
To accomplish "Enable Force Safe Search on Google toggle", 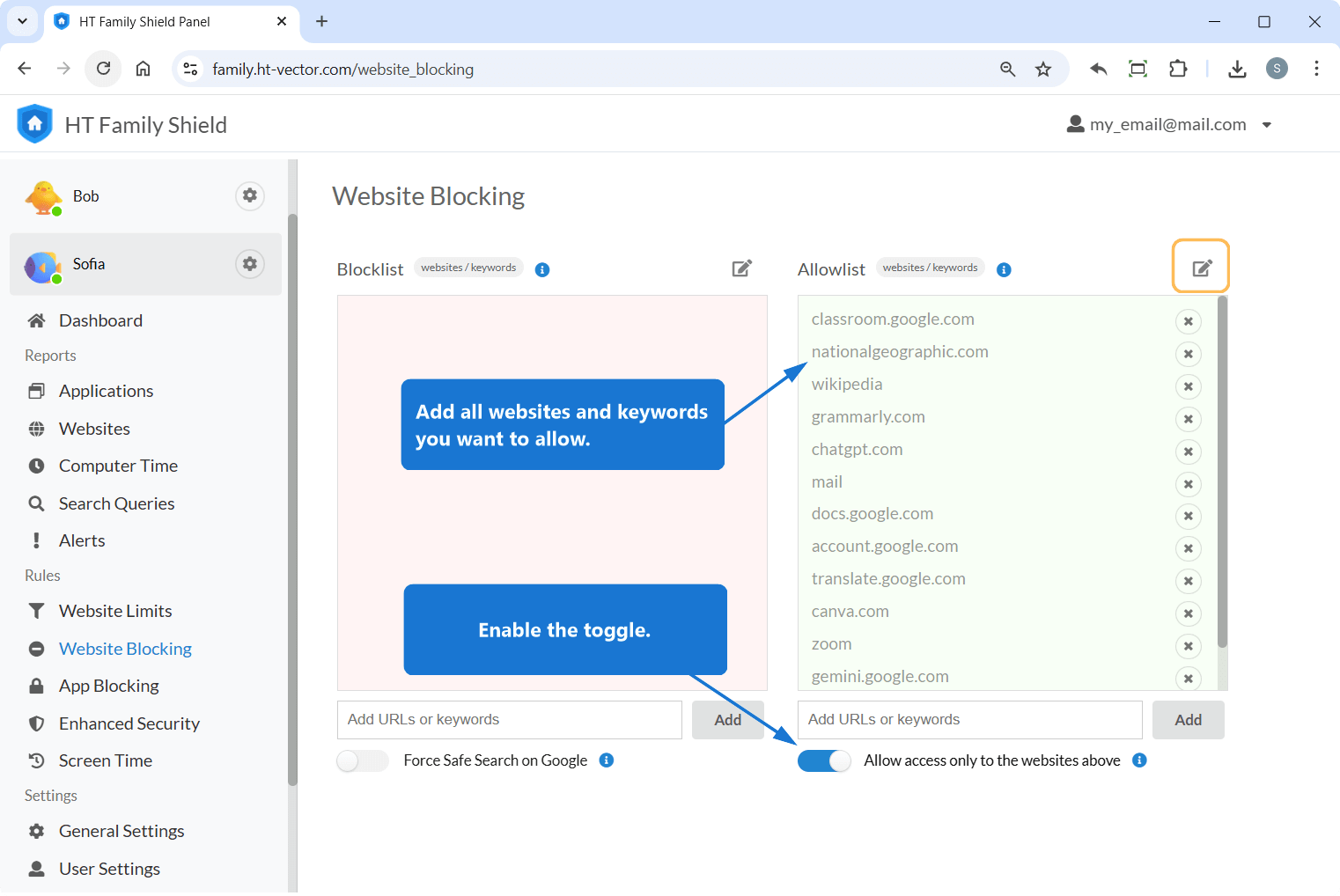I will pos(363,760).
